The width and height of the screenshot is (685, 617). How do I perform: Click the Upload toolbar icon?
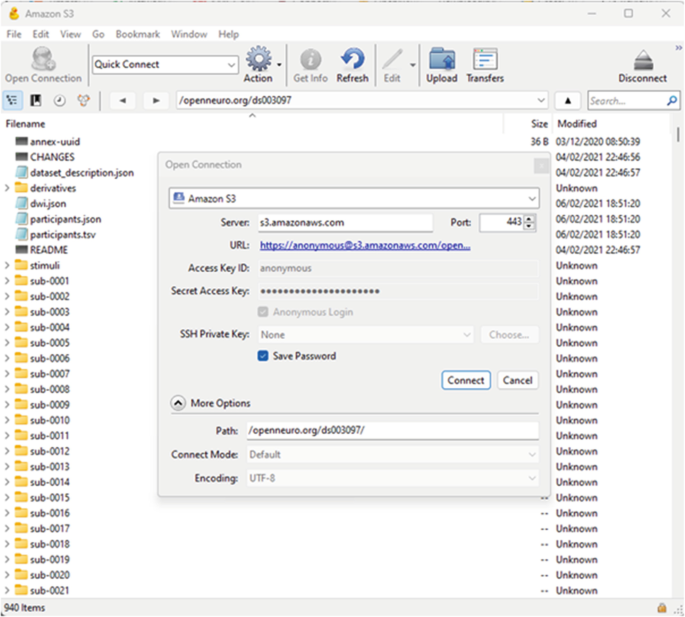click(442, 59)
